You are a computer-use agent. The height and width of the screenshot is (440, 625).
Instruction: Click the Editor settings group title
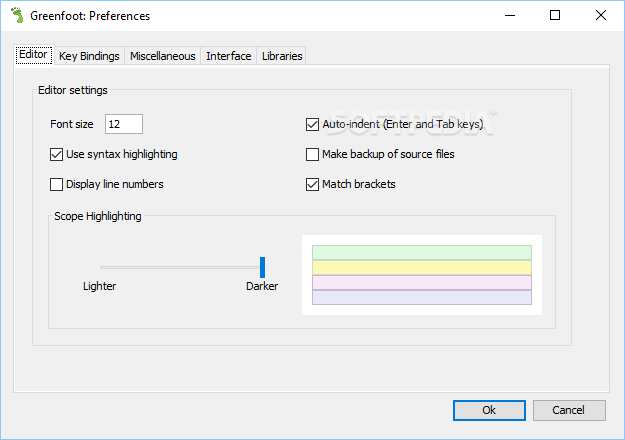tap(73, 90)
